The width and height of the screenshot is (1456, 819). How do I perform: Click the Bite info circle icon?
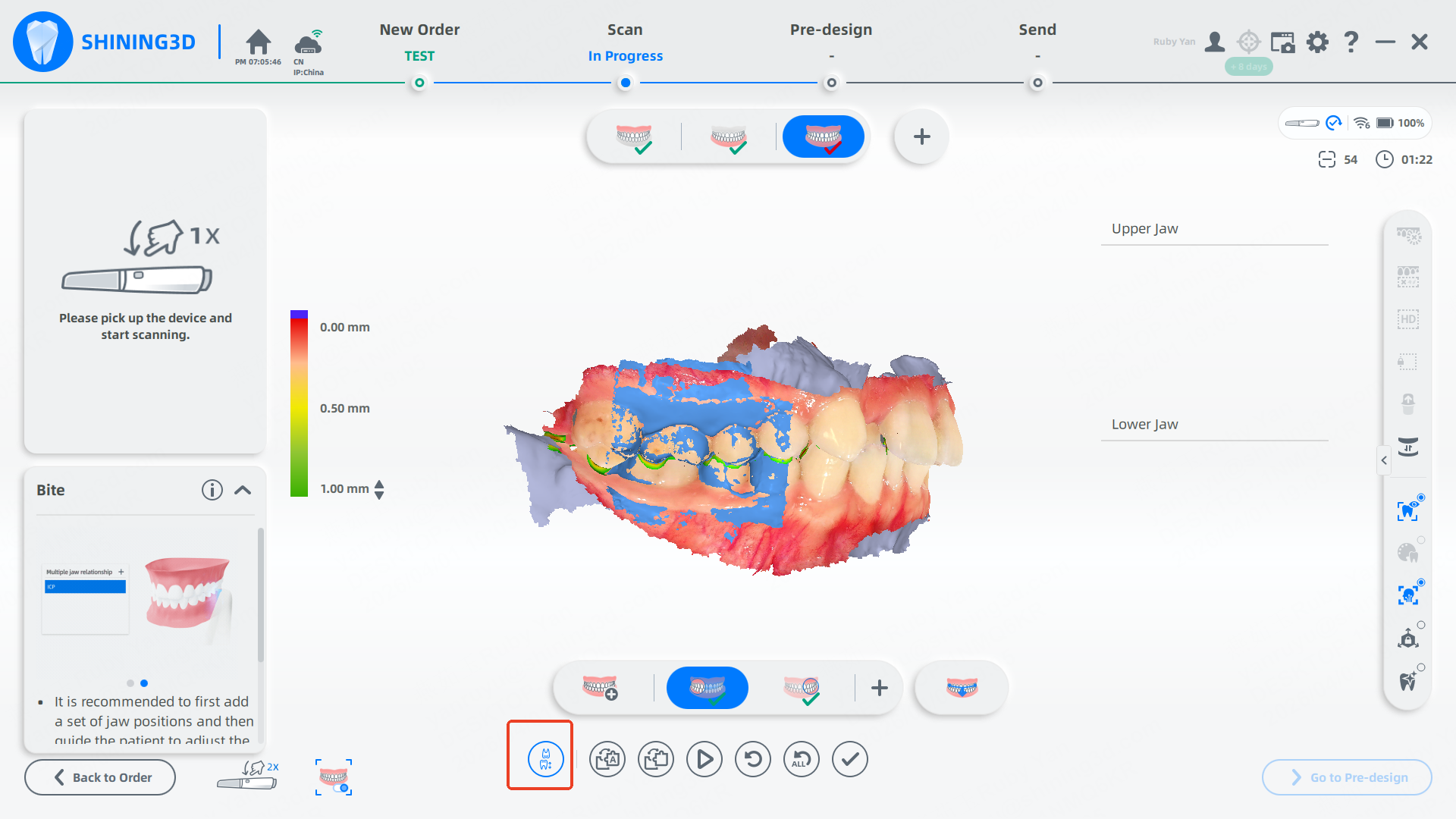point(212,490)
